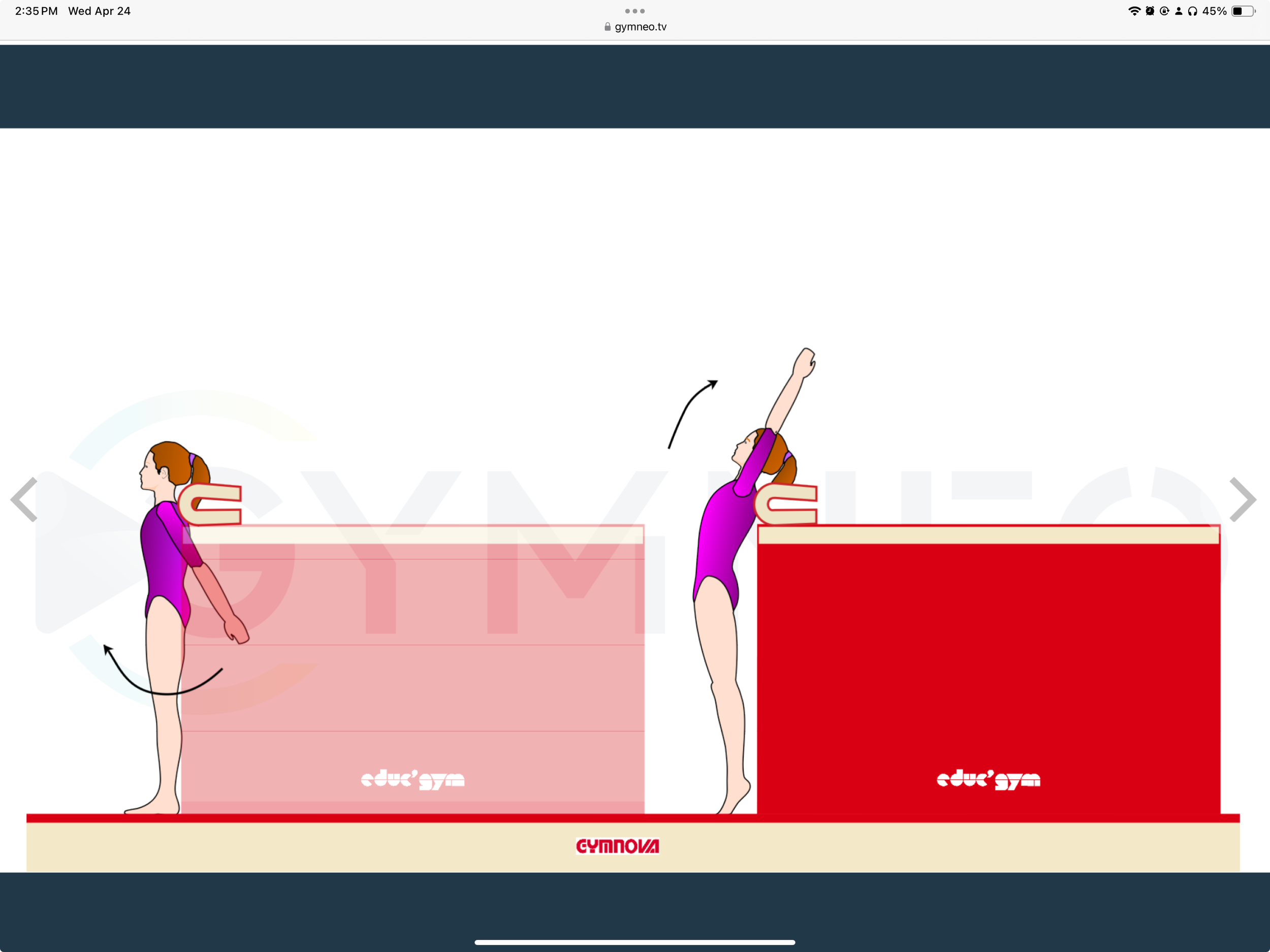Click the GYMNOVA logo on the floor mat
Screen dimensions: 1270x952
click(x=617, y=846)
